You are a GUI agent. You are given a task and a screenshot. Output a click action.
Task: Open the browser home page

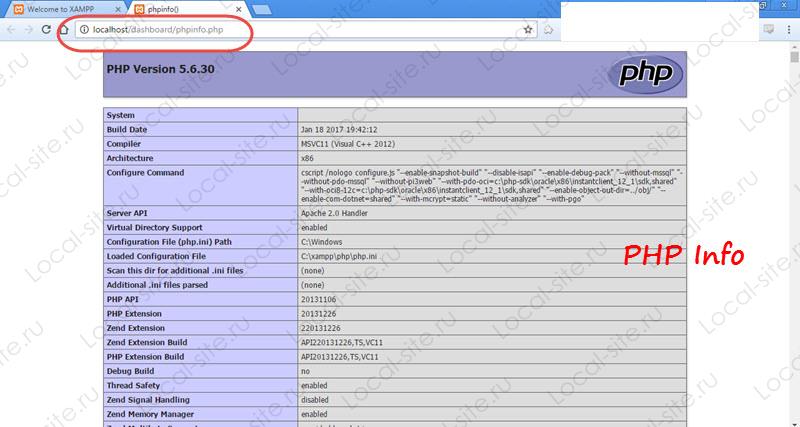click(63, 30)
